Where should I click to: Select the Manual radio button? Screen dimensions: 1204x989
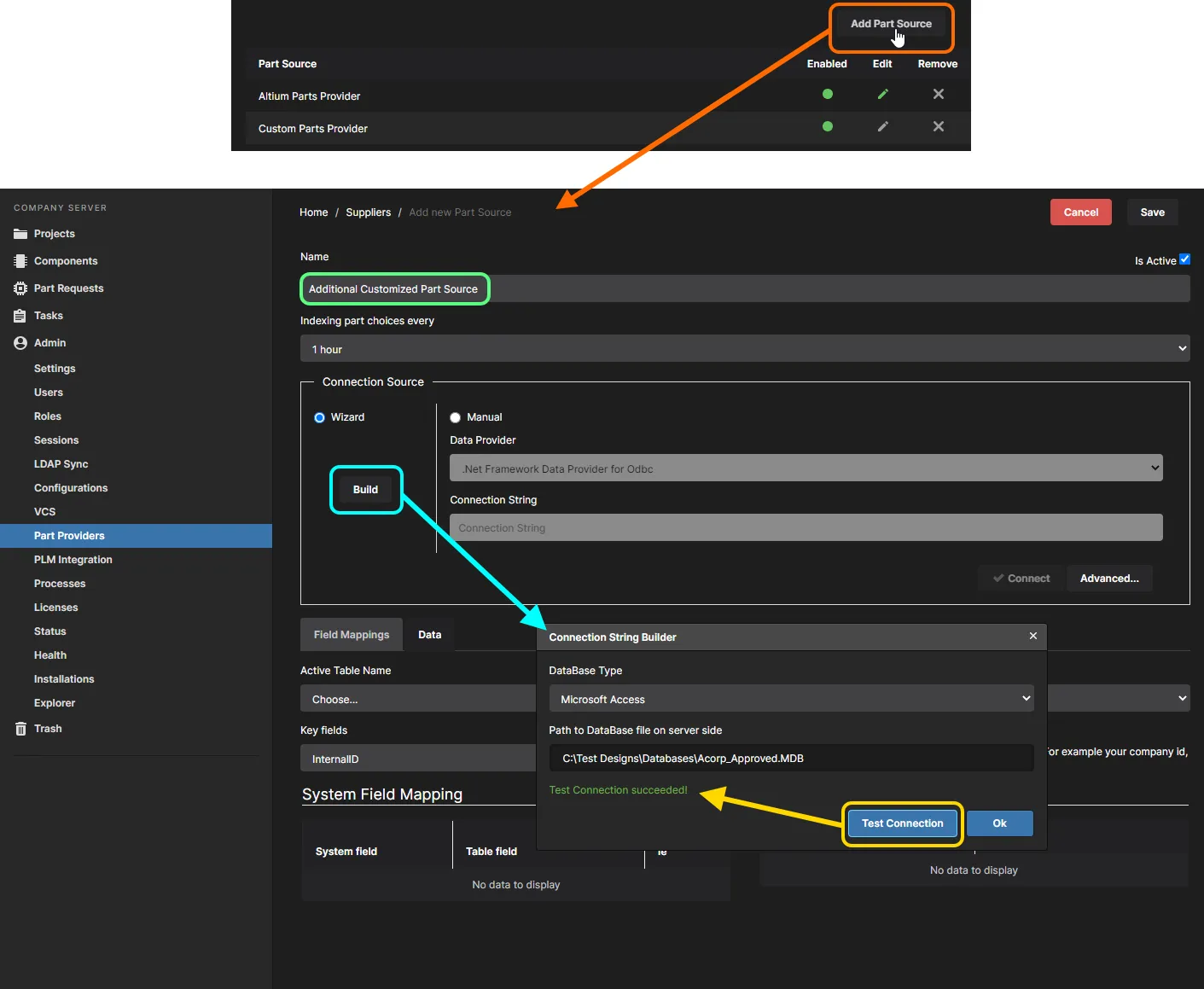tap(455, 417)
